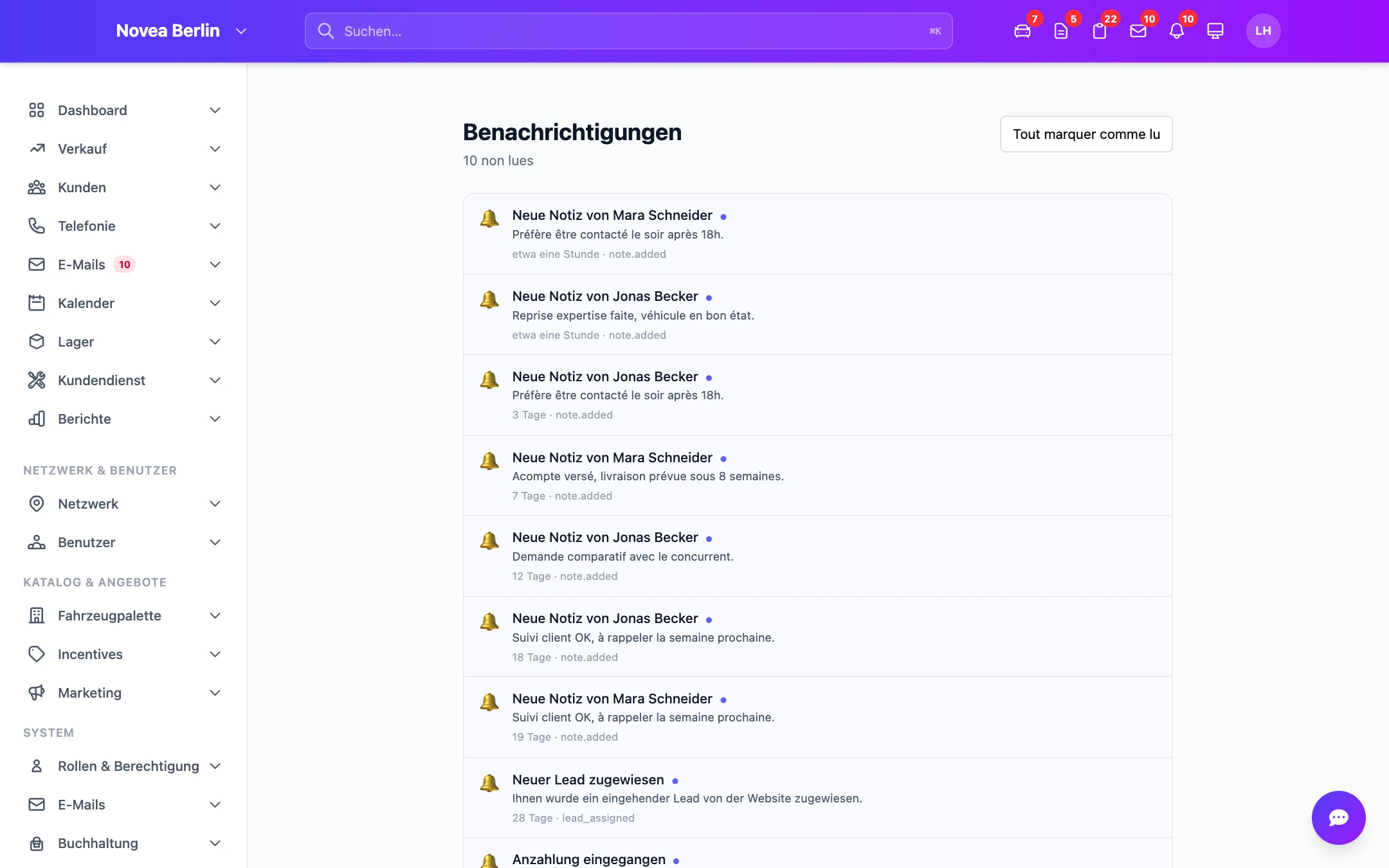Expand the Dashboard menu chevron

point(215,111)
